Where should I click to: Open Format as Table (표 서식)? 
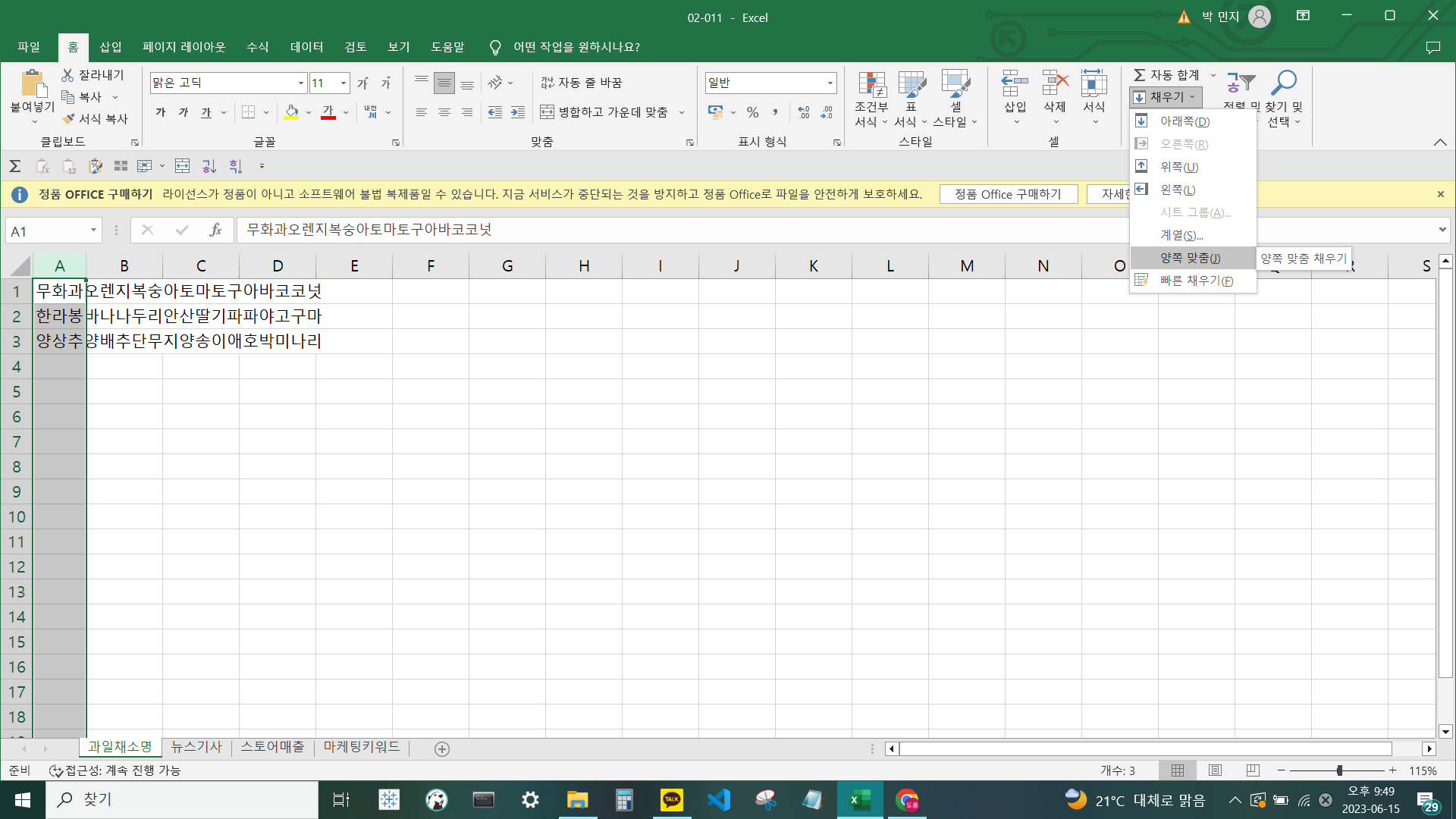911,99
